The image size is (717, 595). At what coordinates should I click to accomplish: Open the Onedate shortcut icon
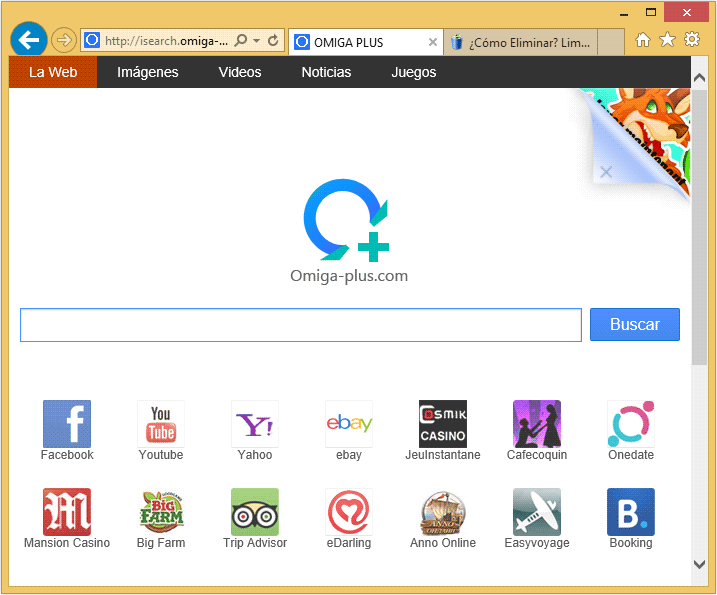click(631, 423)
